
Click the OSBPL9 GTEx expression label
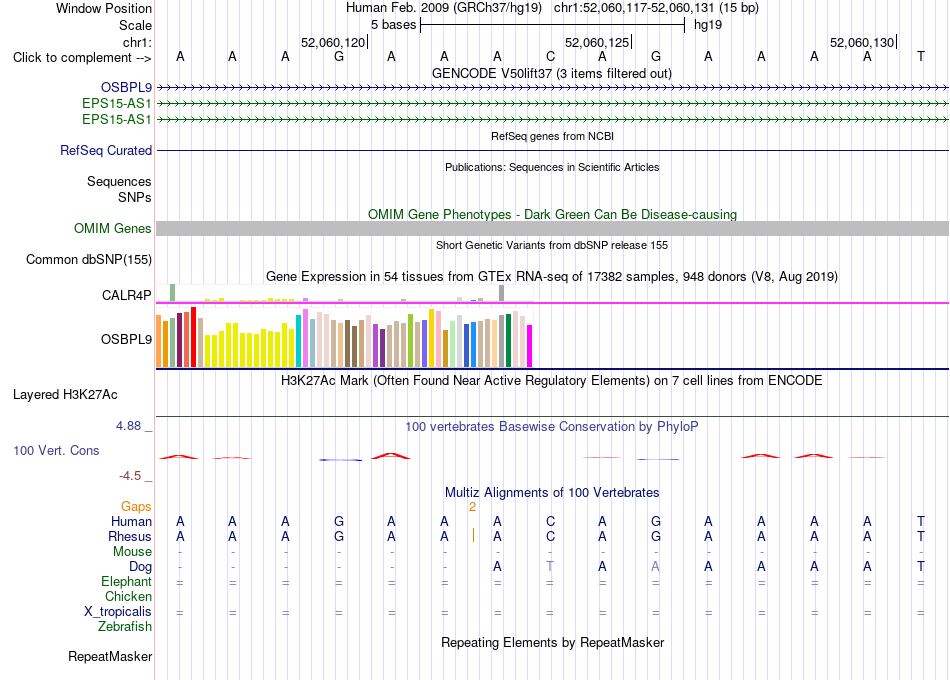tap(126, 339)
